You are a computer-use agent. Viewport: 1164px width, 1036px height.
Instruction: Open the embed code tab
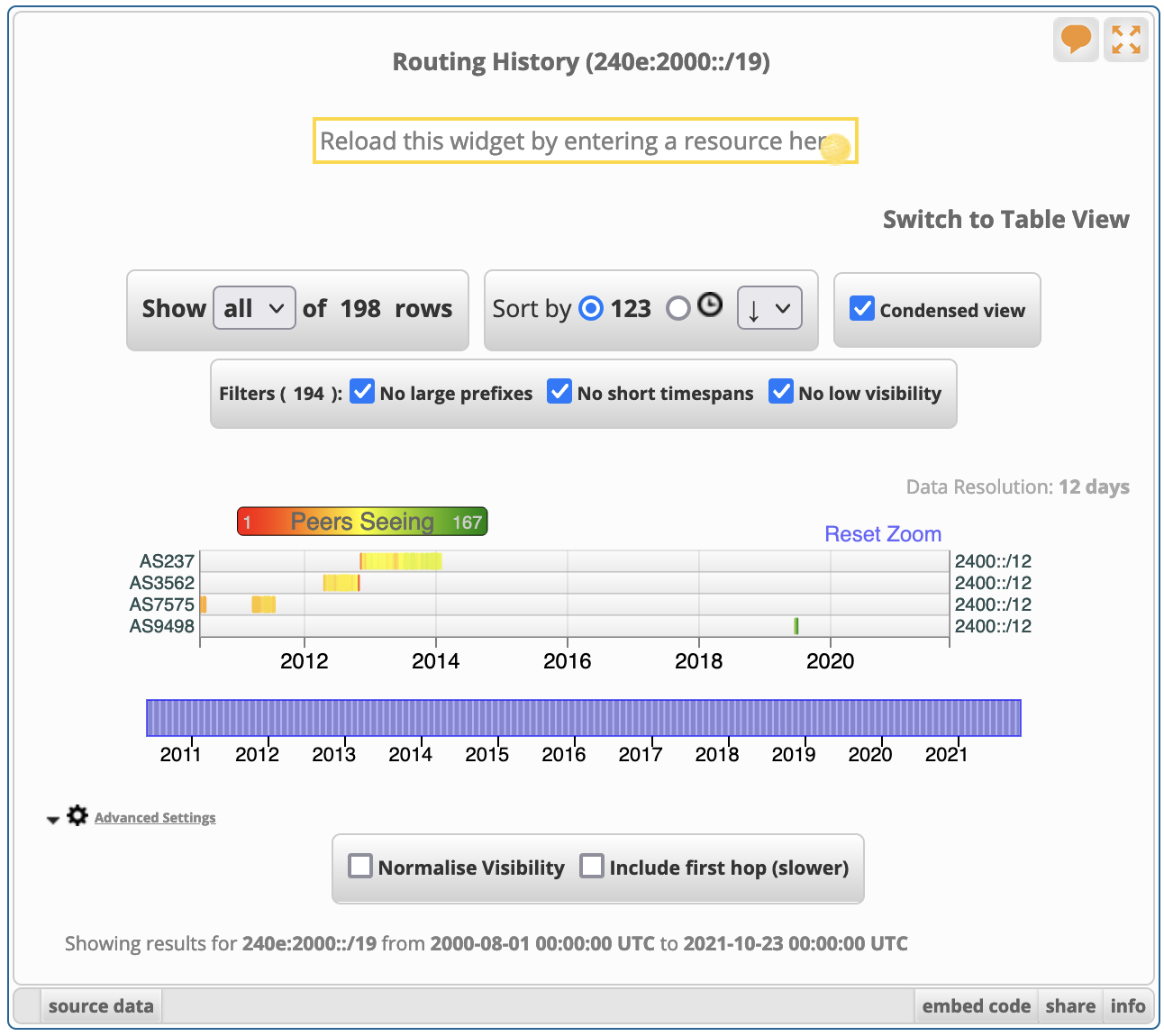tap(976, 1006)
